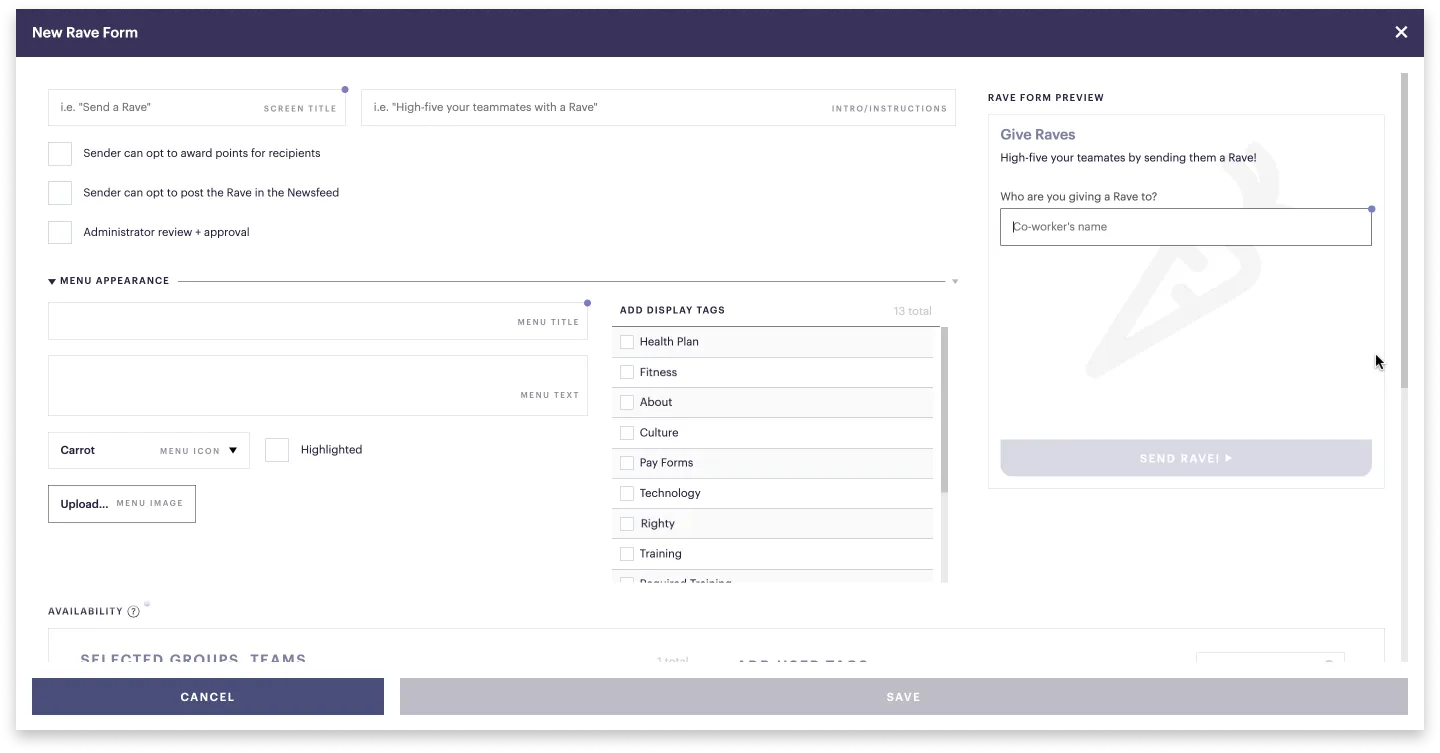1440x753 pixels.
Task: Click the "Availability" section label
Action: tap(85, 612)
